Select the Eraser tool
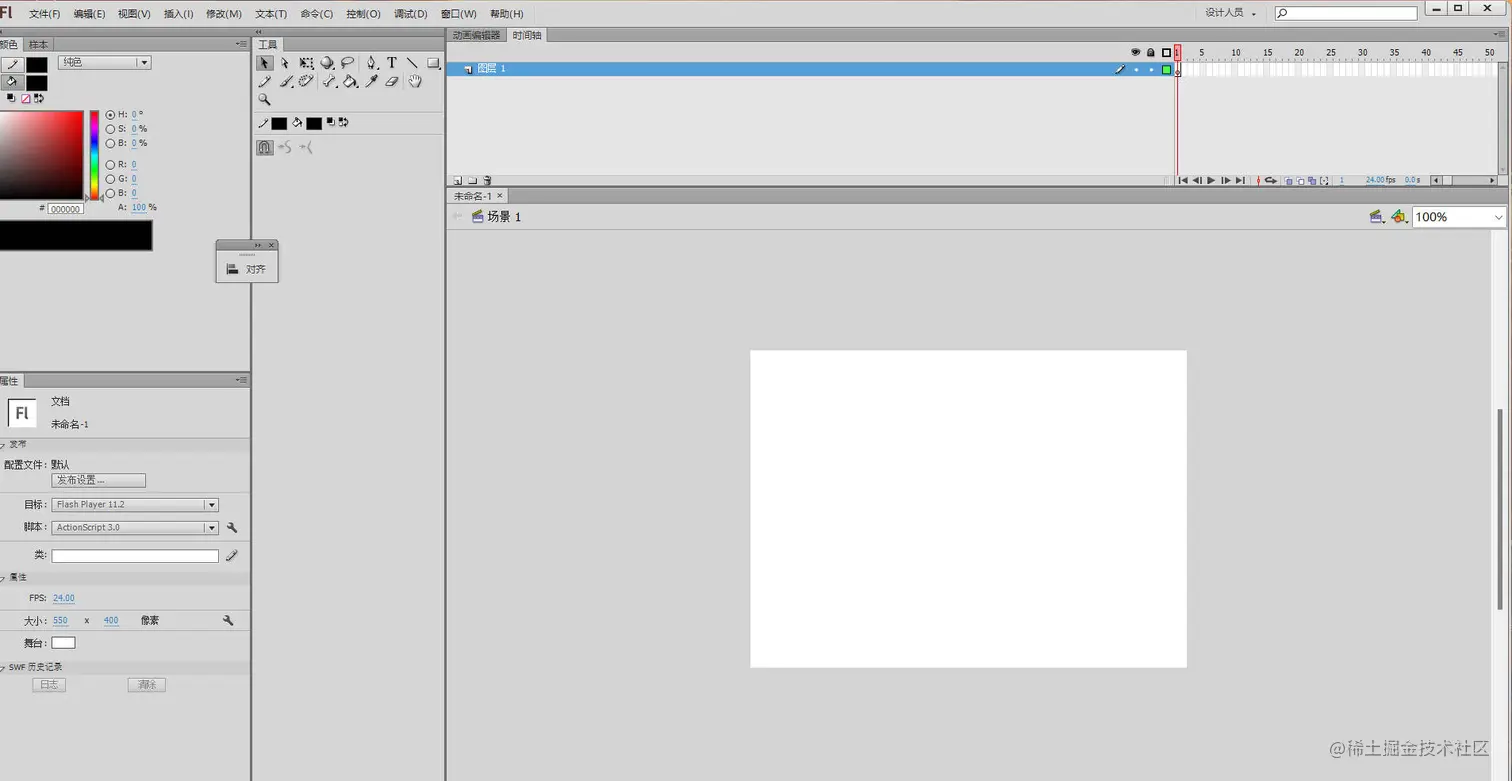Viewport: 1512px width, 781px height. [x=392, y=81]
